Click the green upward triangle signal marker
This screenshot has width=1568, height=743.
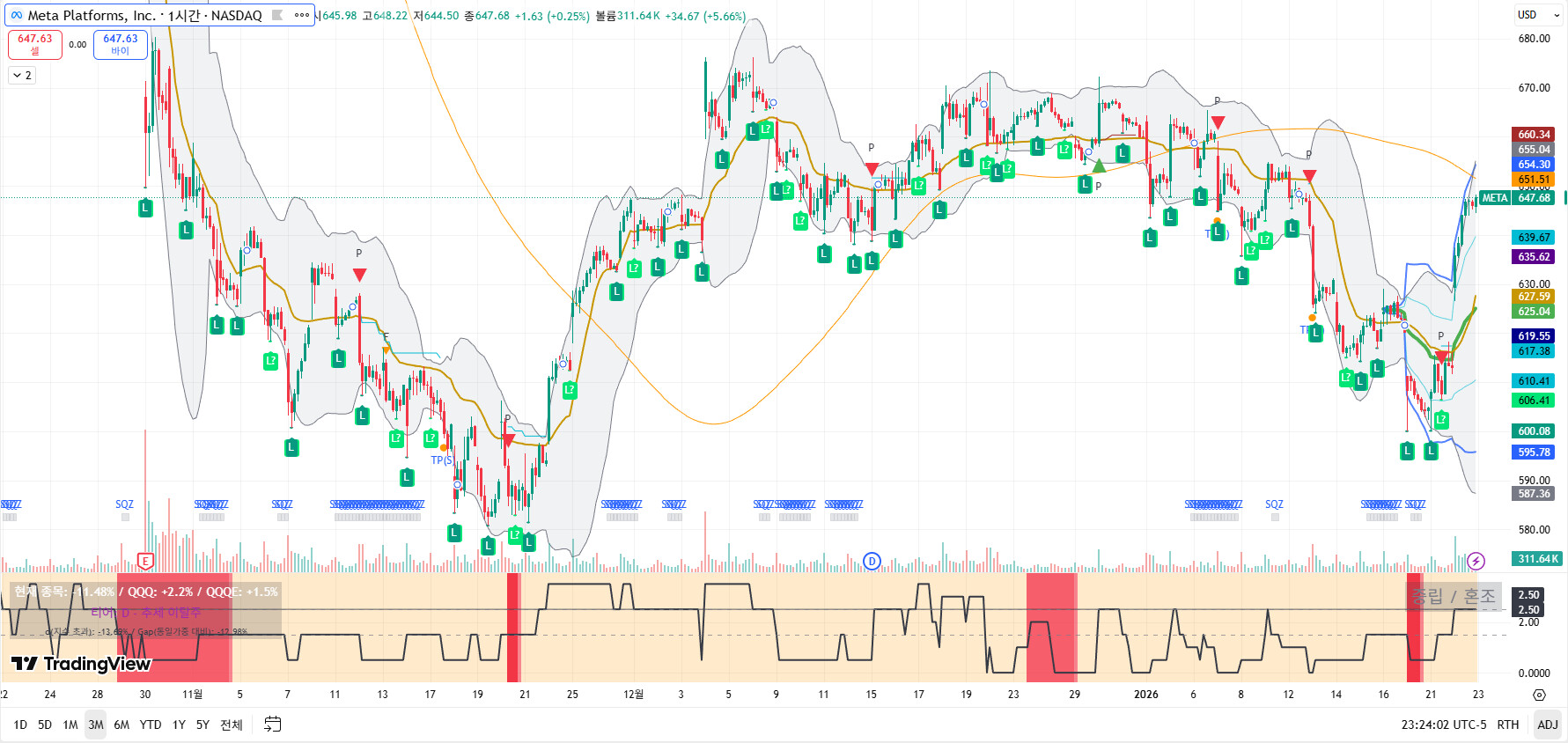pos(1099,166)
